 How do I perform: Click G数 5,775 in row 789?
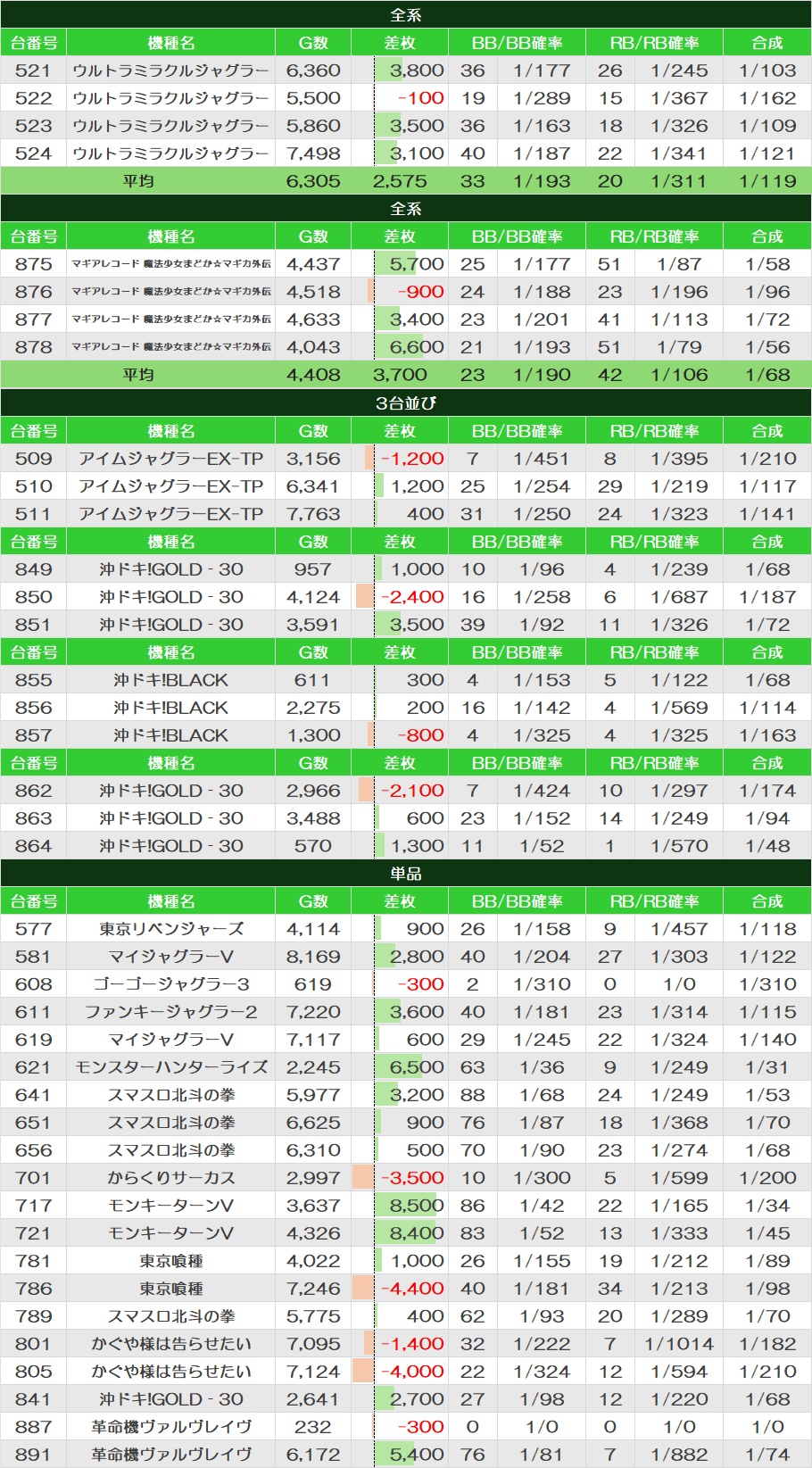313,1316
